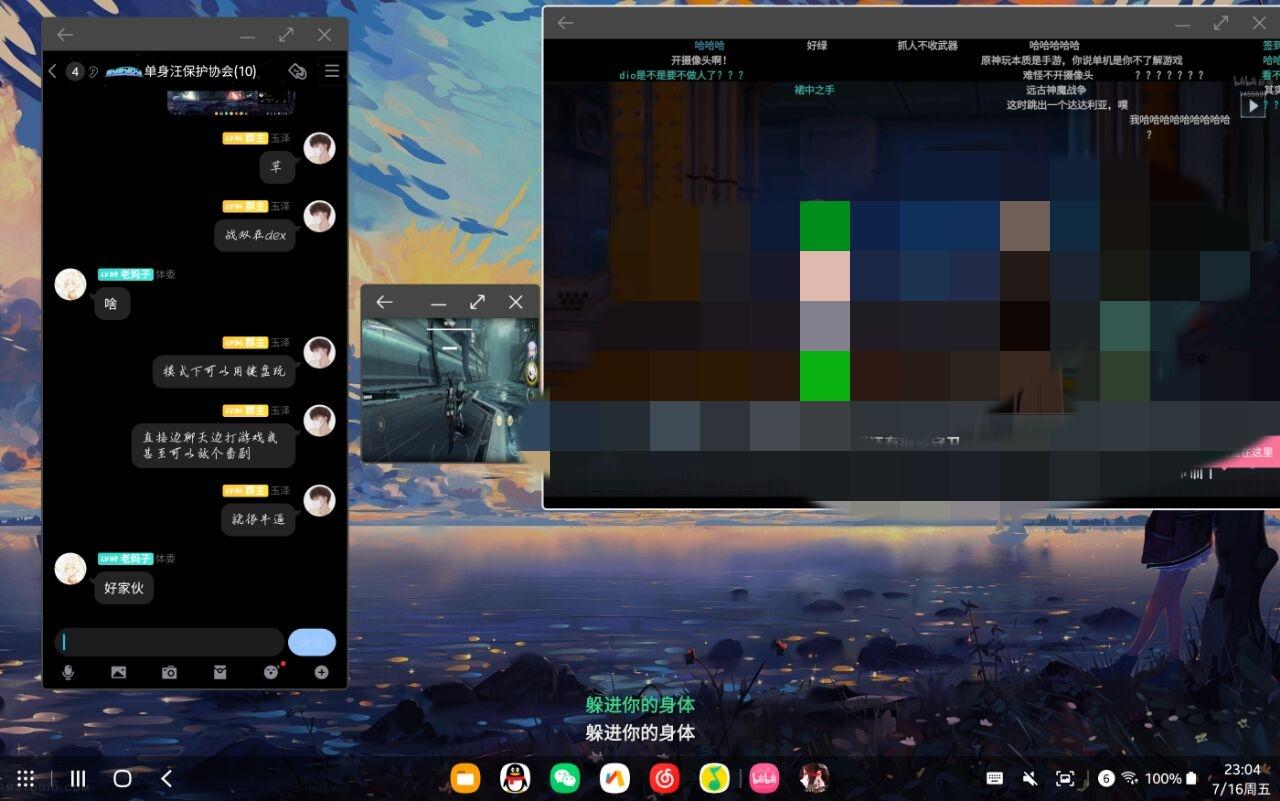Click the screen capture icon in the tray

(x=1065, y=778)
